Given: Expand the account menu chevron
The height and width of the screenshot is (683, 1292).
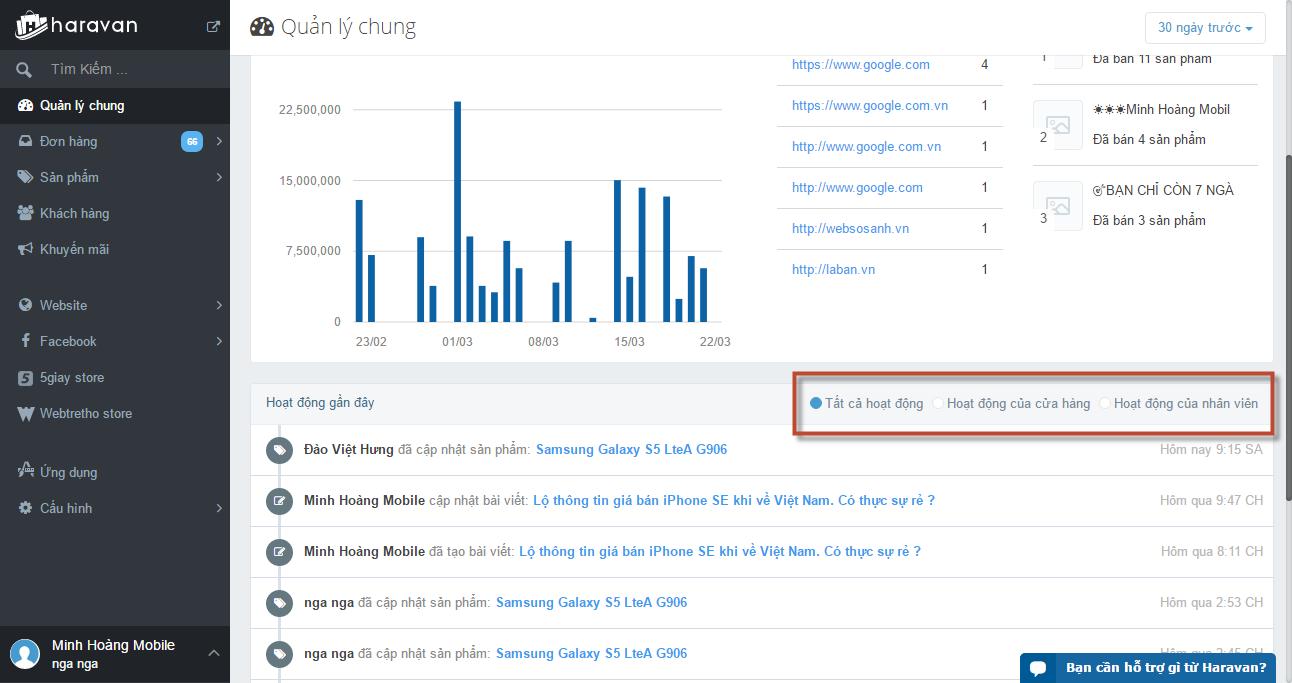Looking at the screenshot, I should 213,653.
